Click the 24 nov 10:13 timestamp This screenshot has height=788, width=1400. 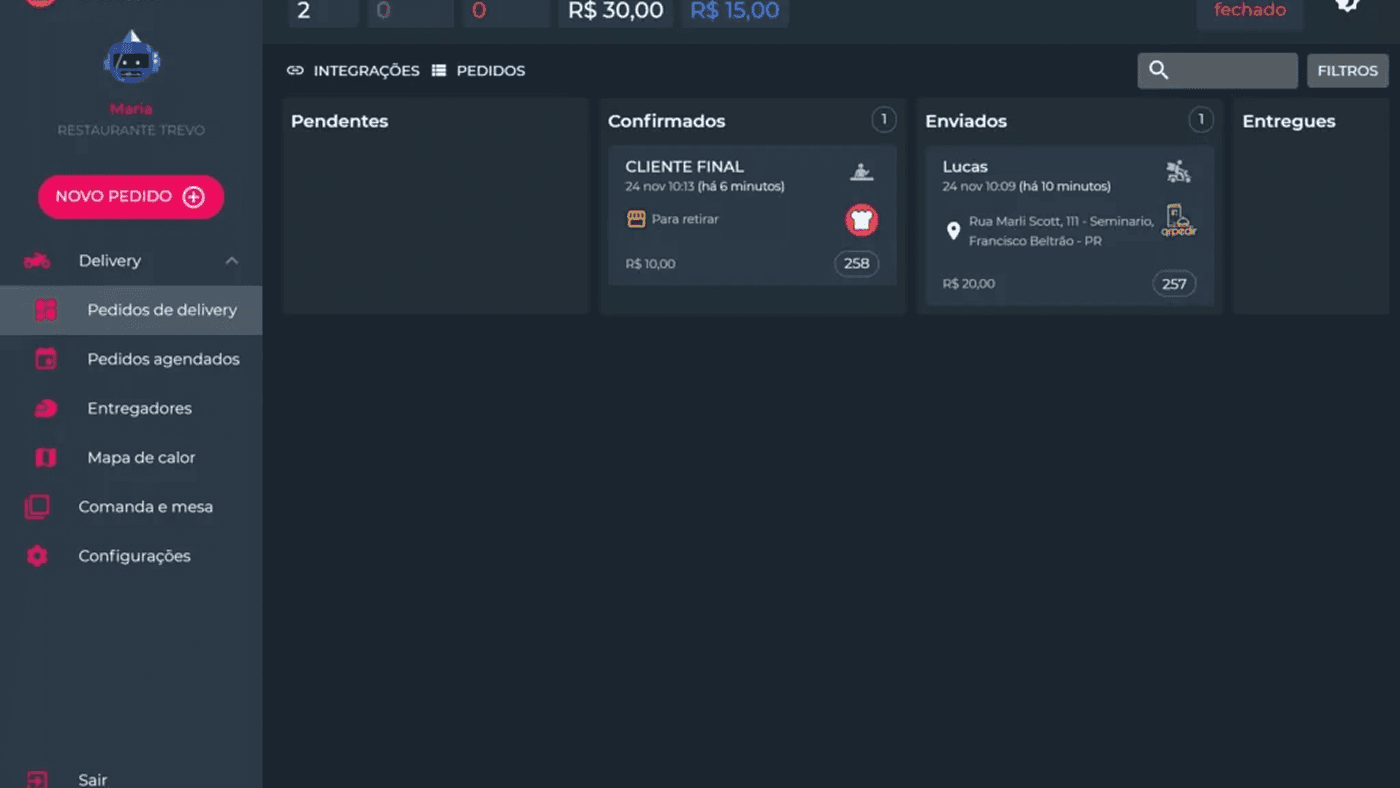tap(705, 187)
